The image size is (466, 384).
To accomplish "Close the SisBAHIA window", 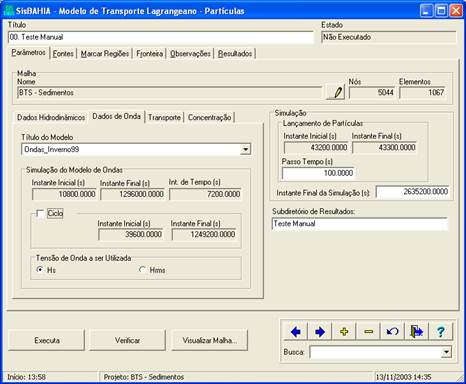I will tap(456, 11).
